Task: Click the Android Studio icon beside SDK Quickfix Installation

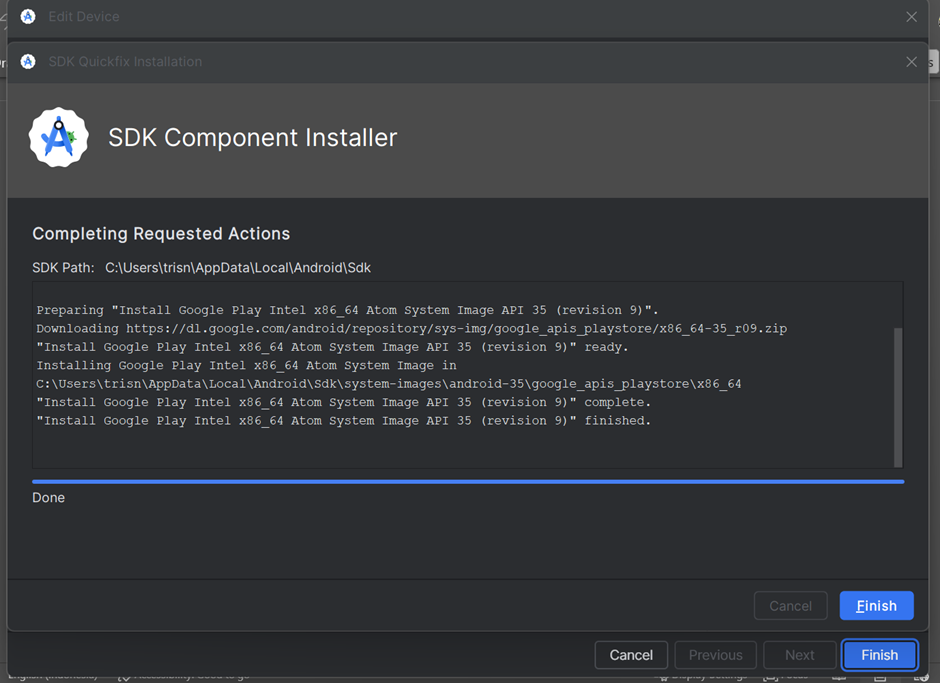Action: tap(28, 61)
